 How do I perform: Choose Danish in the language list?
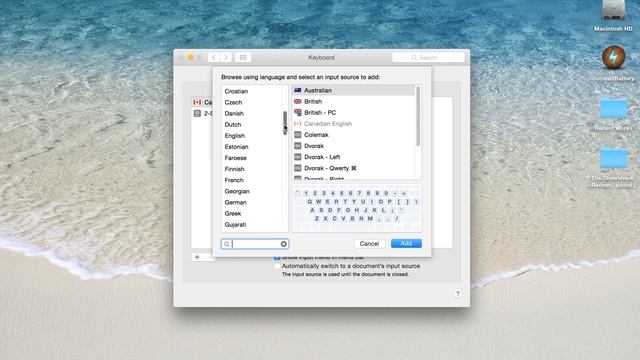(234, 113)
